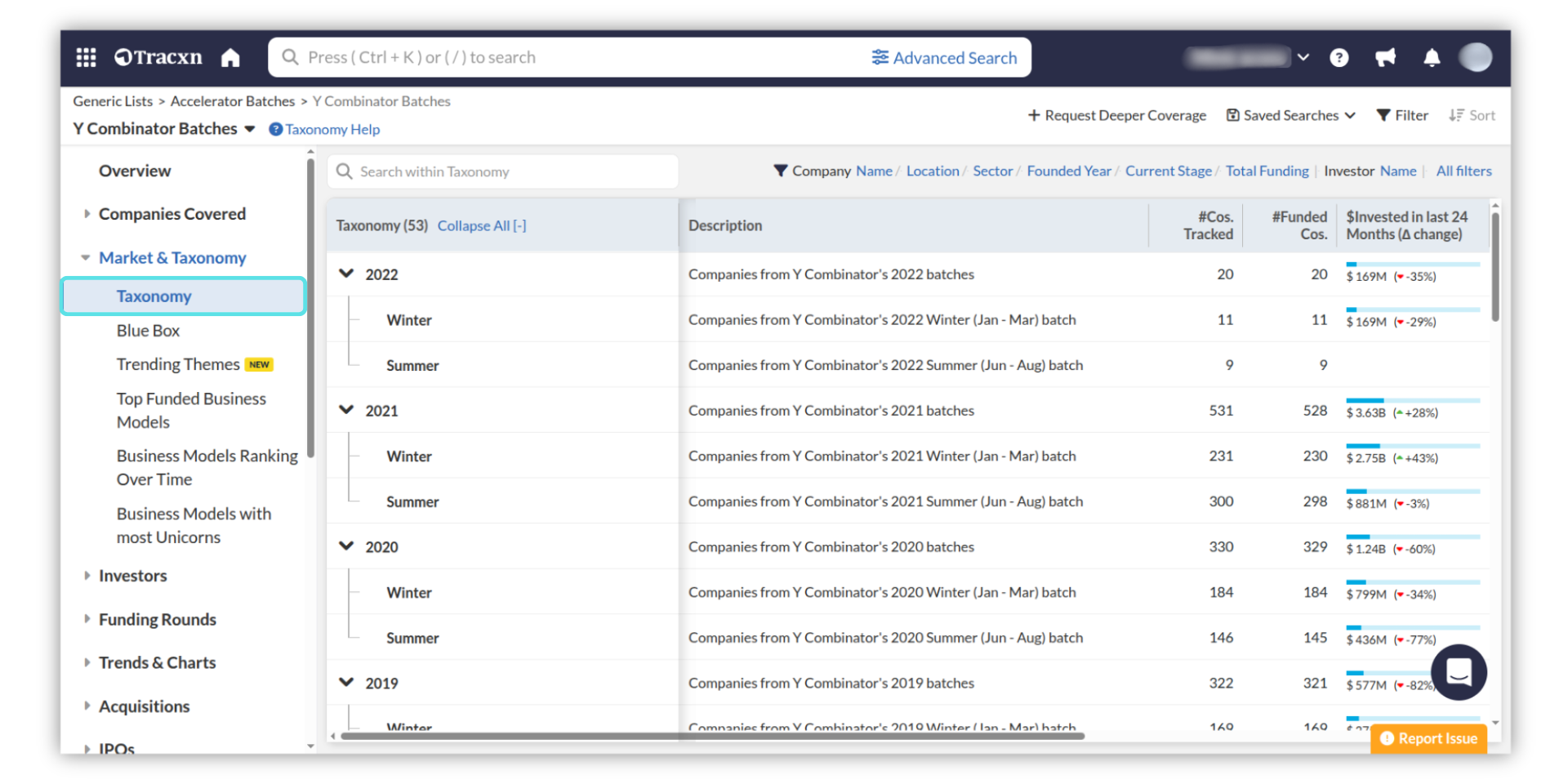The width and height of the screenshot is (1568, 784).
Task: Open the Saved Searches dropdown
Action: [x=1290, y=116]
